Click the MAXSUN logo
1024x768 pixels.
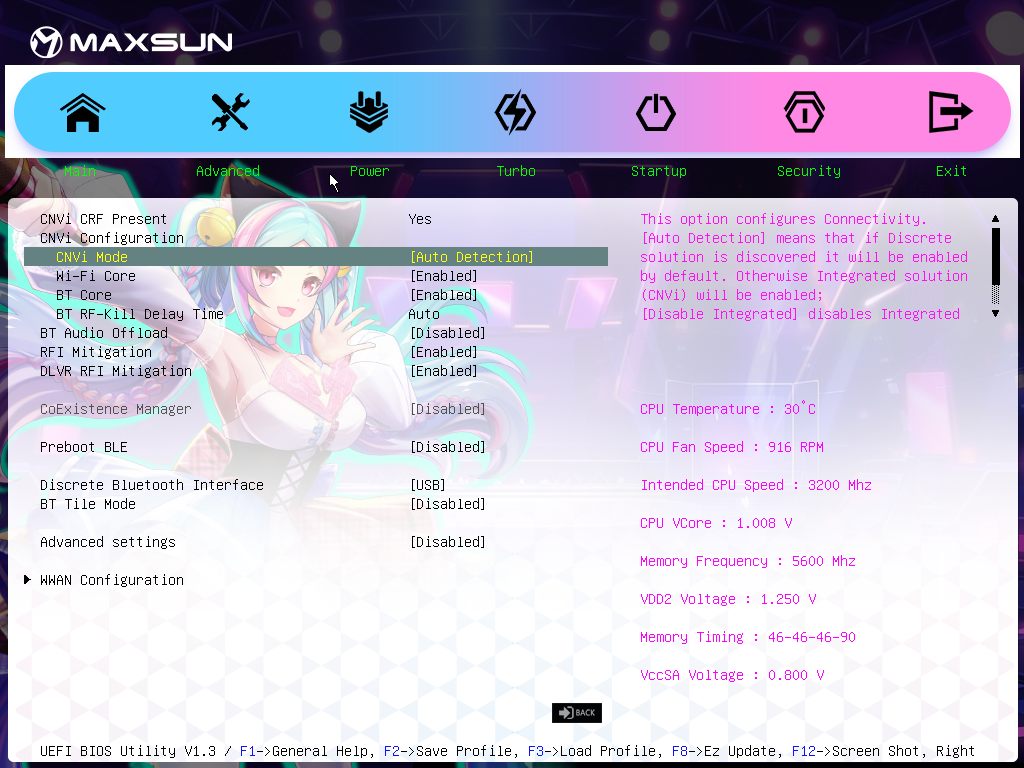131,42
